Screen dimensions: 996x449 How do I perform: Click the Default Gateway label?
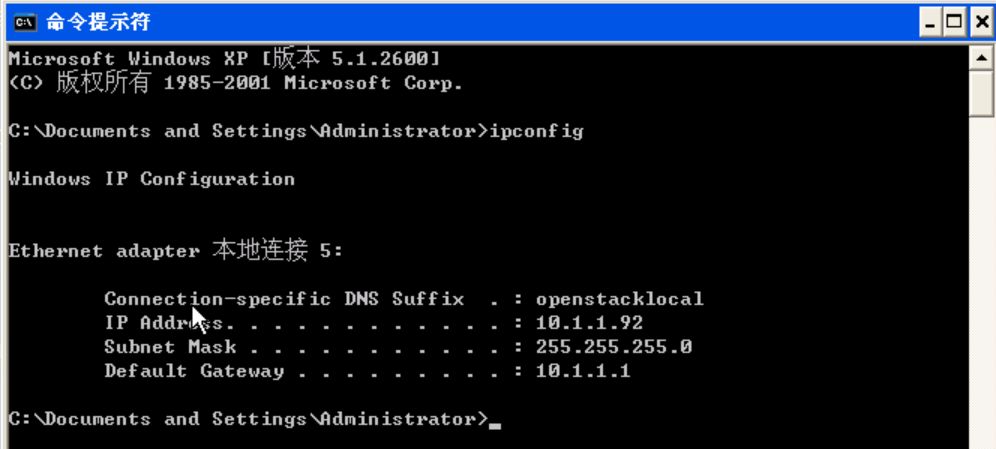tap(194, 371)
